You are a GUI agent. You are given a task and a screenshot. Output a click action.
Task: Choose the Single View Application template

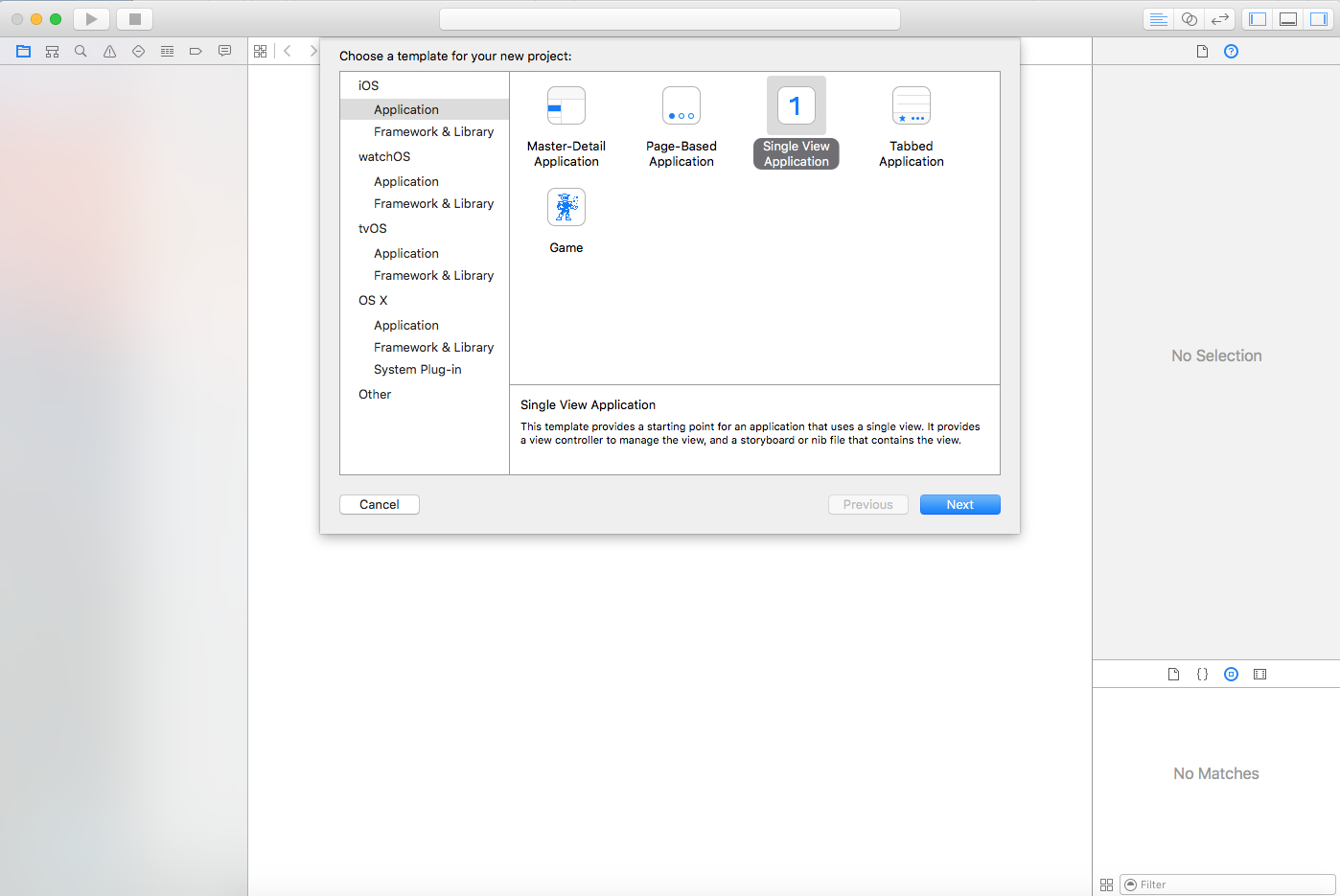click(797, 125)
